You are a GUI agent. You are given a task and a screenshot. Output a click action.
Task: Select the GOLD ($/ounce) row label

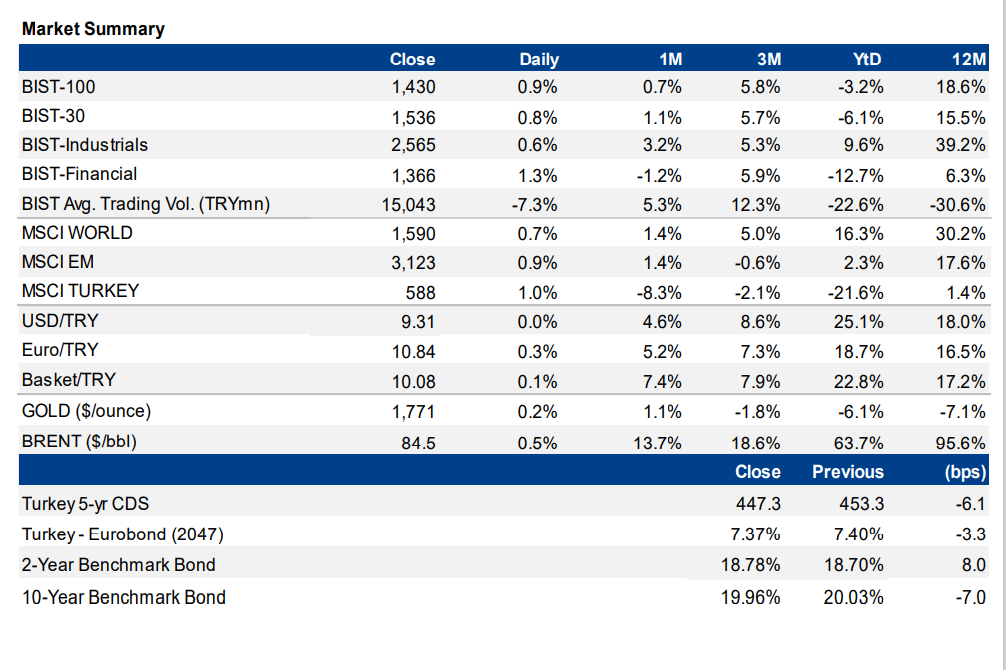pyautogui.click(x=86, y=410)
